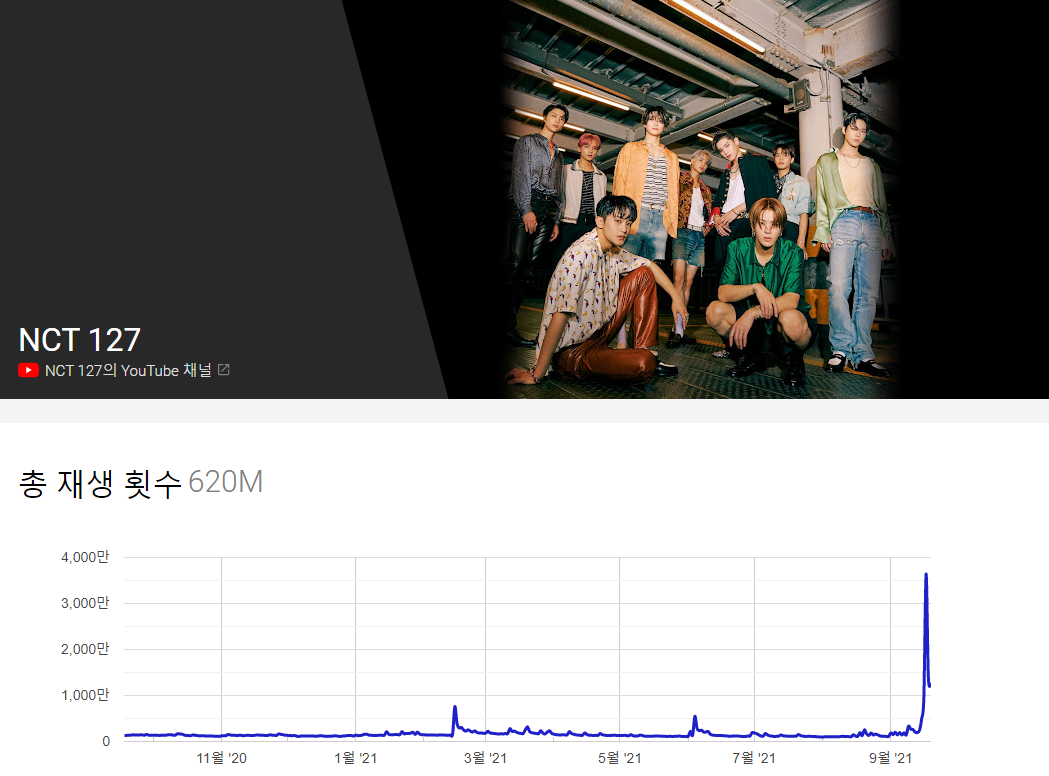Open the NCT 127의 YouTube 채널 link
Viewport: 1049px width, 776px height.
(128, 370)
